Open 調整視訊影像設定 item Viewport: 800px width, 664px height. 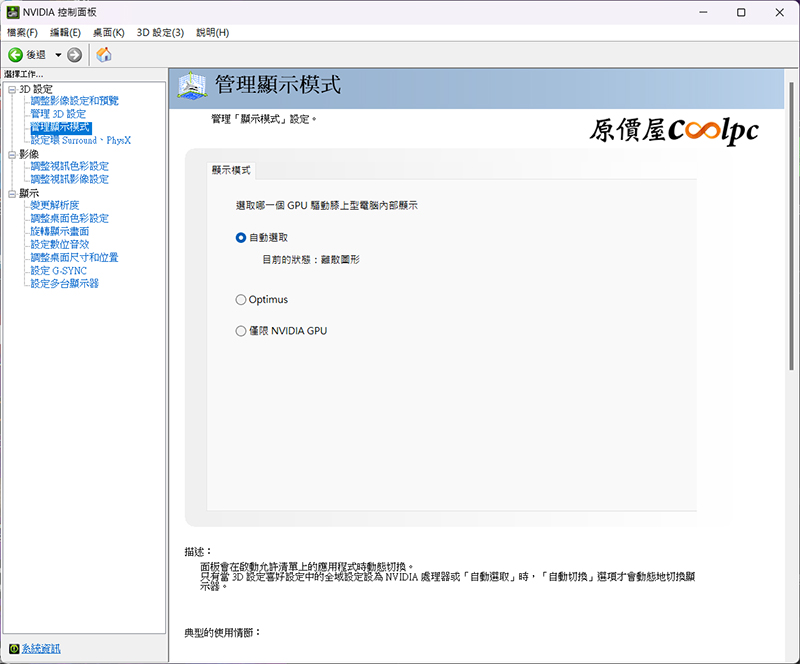[70, 180]
